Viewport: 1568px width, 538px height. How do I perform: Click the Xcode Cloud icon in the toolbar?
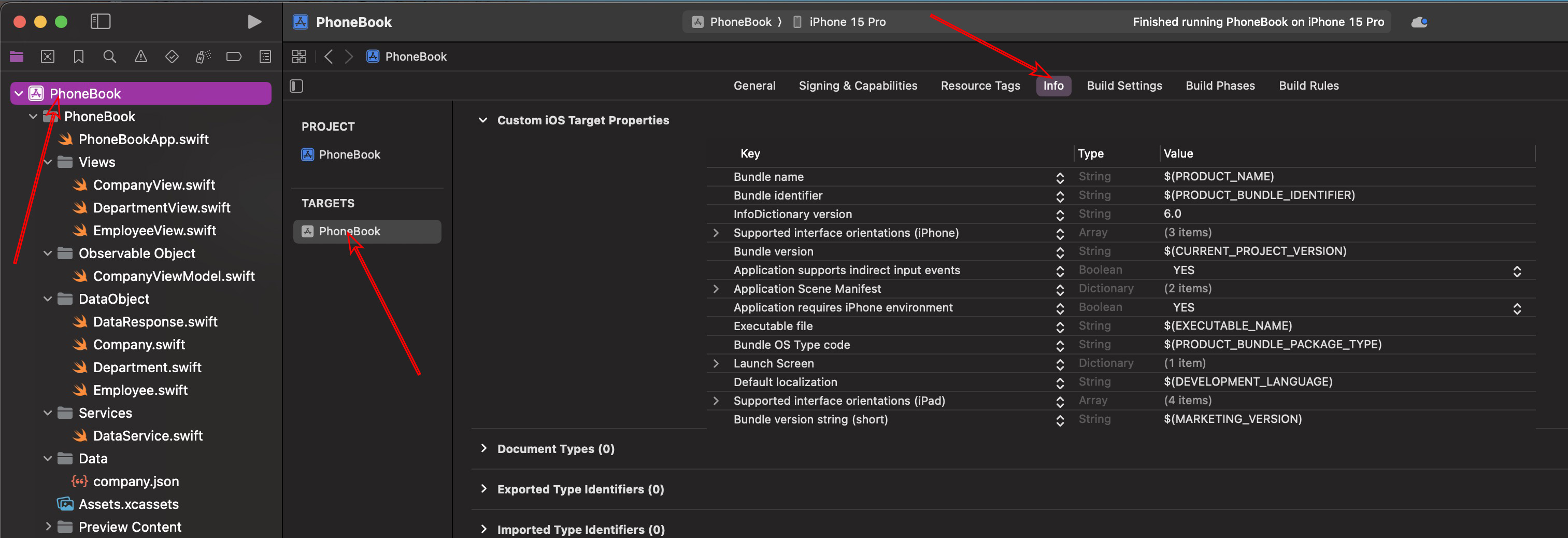1419,21
